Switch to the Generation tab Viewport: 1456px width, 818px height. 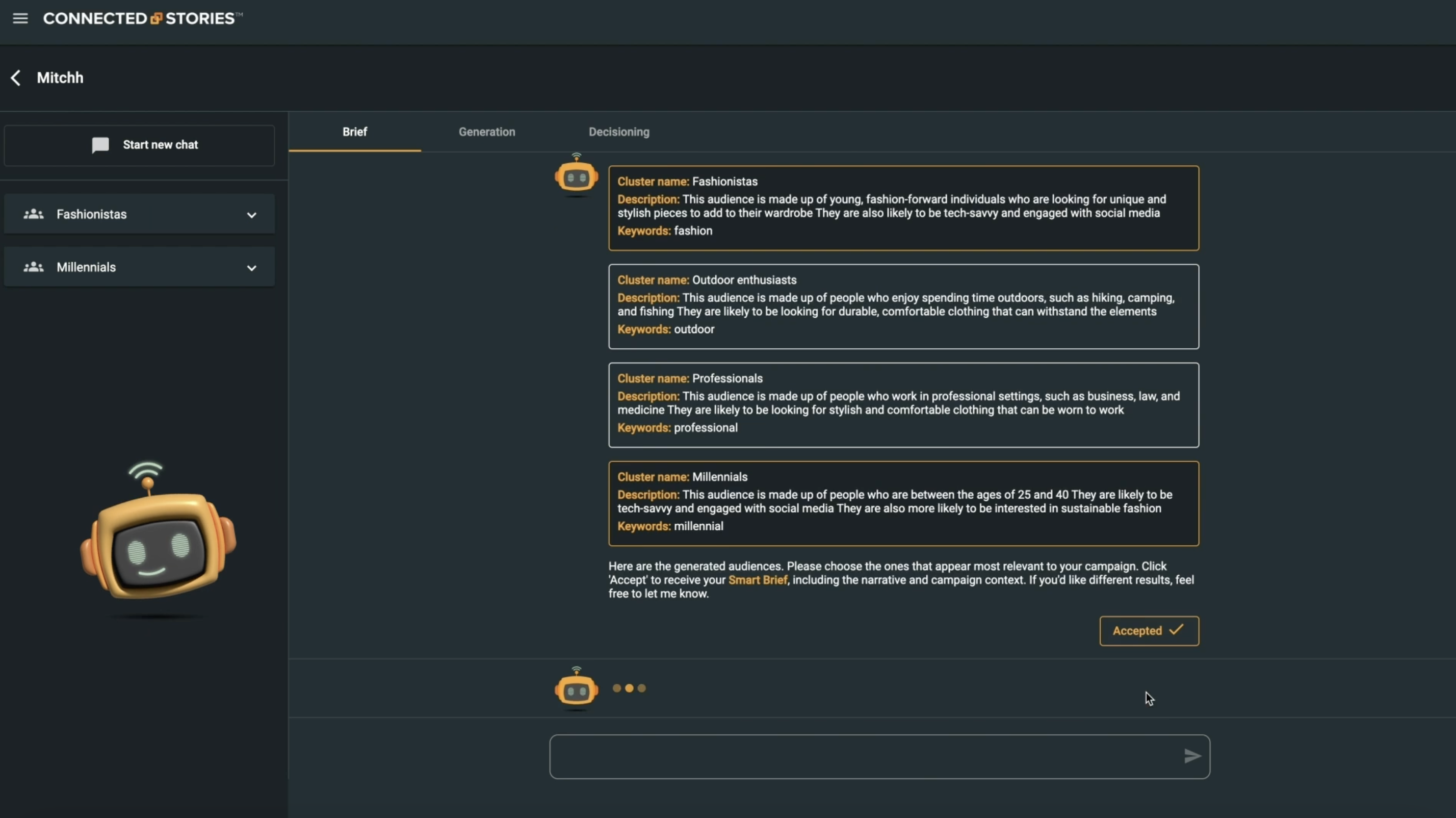click(487, 132)
